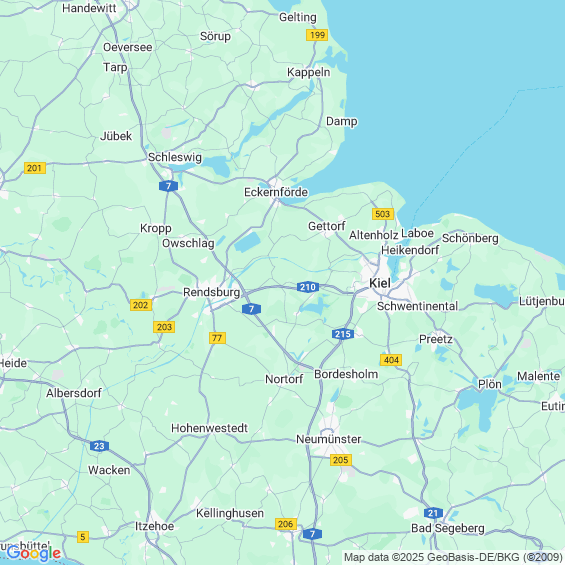This screenshot has height=565, width=565.
Task: Open the Google logo link
Action: (x=34, y=553)
